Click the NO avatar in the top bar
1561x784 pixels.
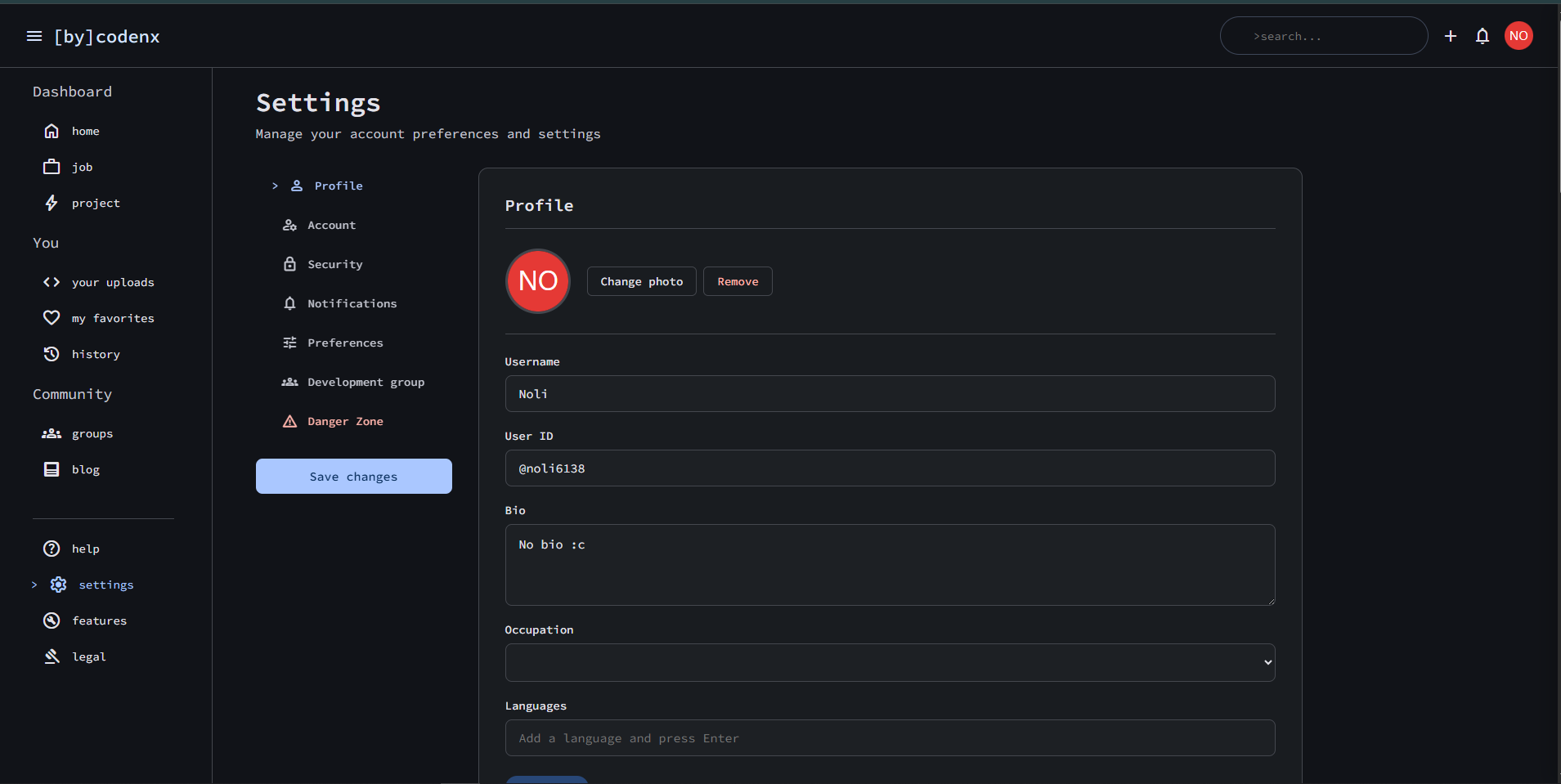pyautogui.click(x=1518, y=35)
